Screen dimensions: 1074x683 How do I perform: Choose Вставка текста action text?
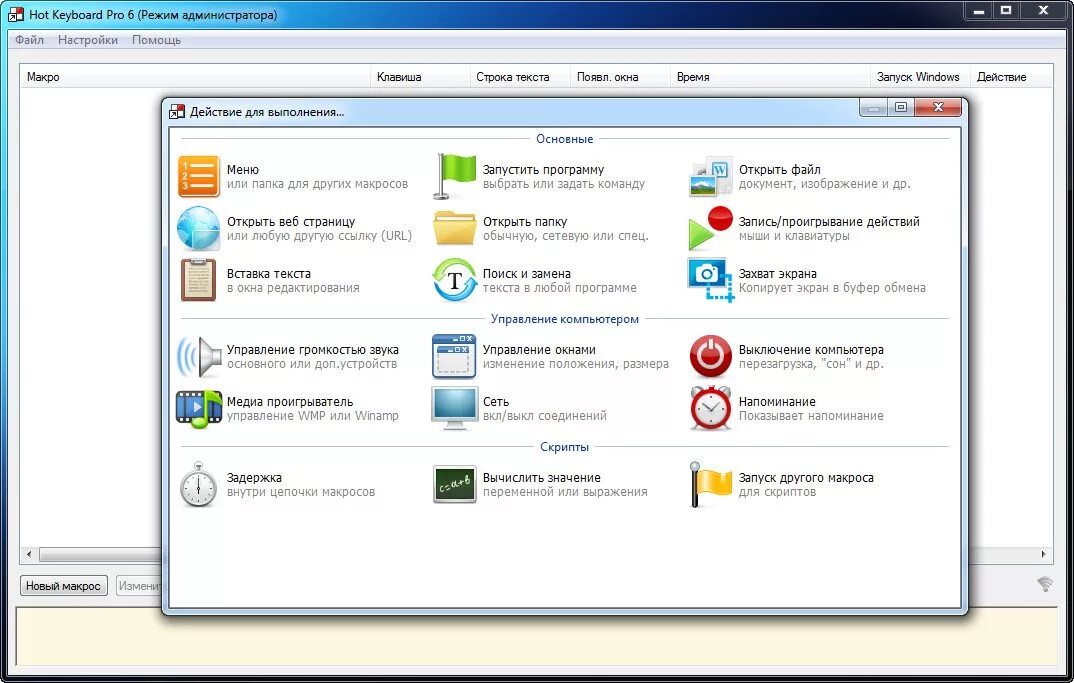coord(268,273)
